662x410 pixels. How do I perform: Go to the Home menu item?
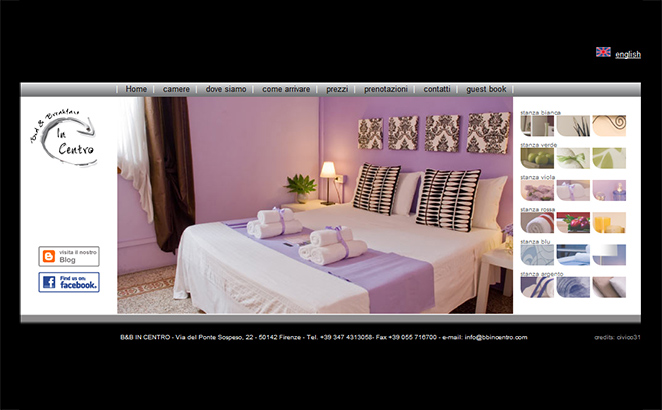point(136,89)
